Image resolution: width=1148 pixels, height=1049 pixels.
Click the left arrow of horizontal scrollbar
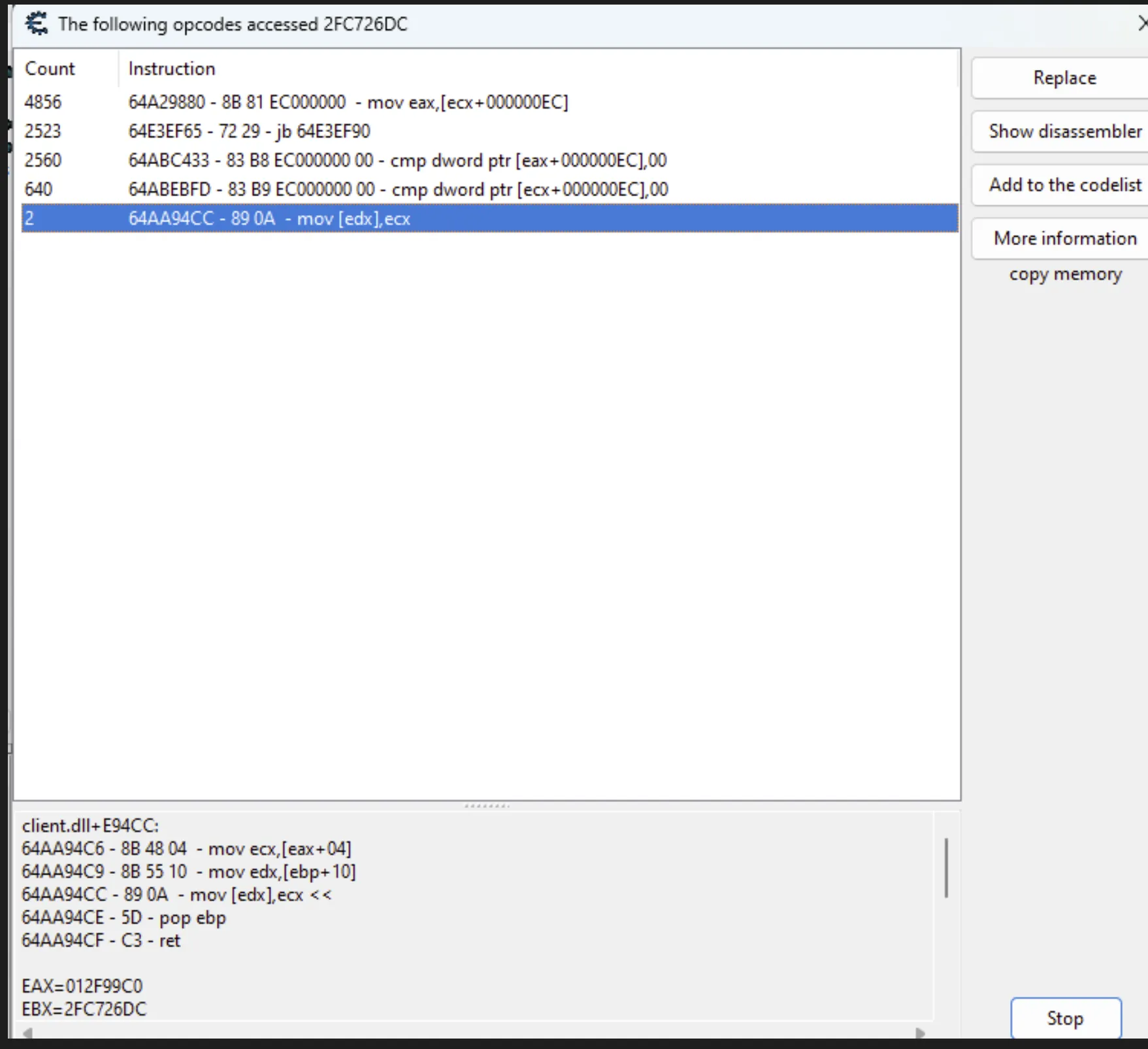click(x=27, y=1033)
